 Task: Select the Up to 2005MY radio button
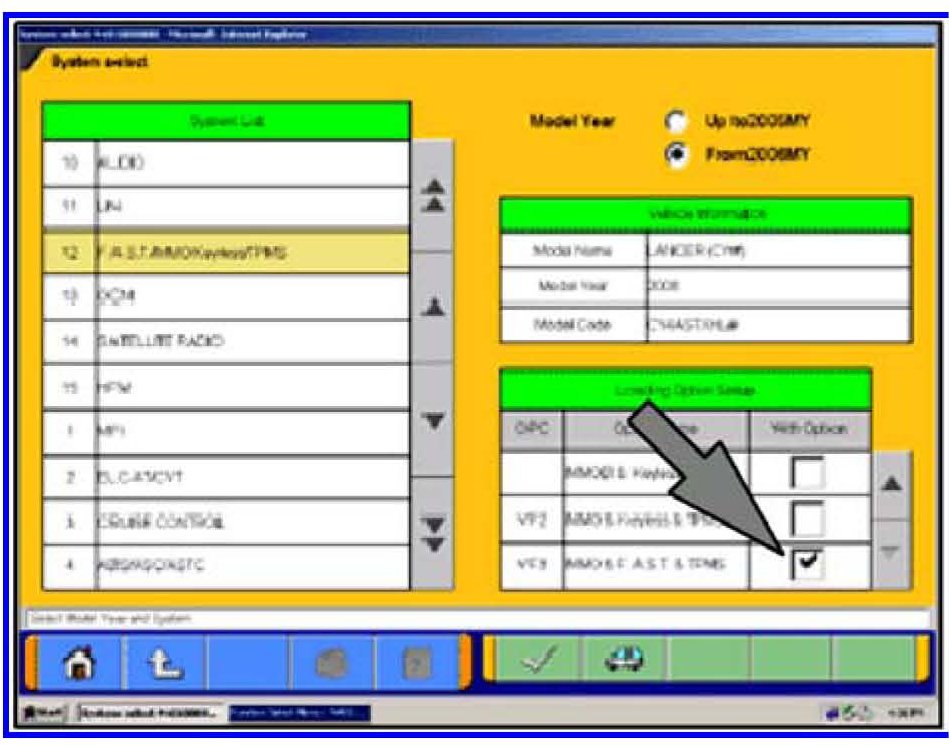(675, 122)
